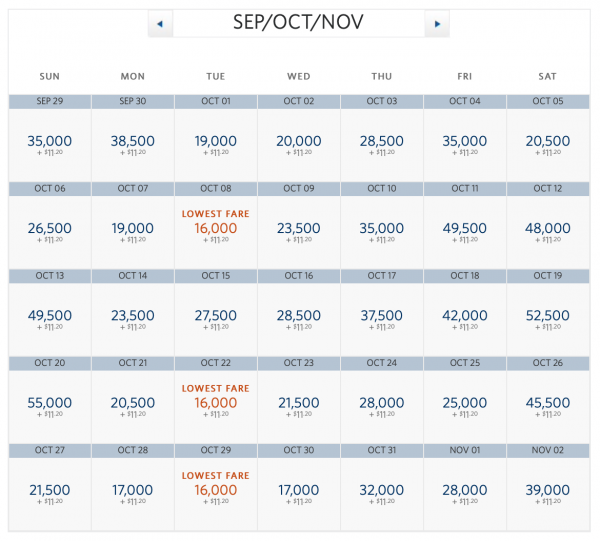
Task: Pick the Sep 29 fare of 35,000
Action: pos(49,141)
